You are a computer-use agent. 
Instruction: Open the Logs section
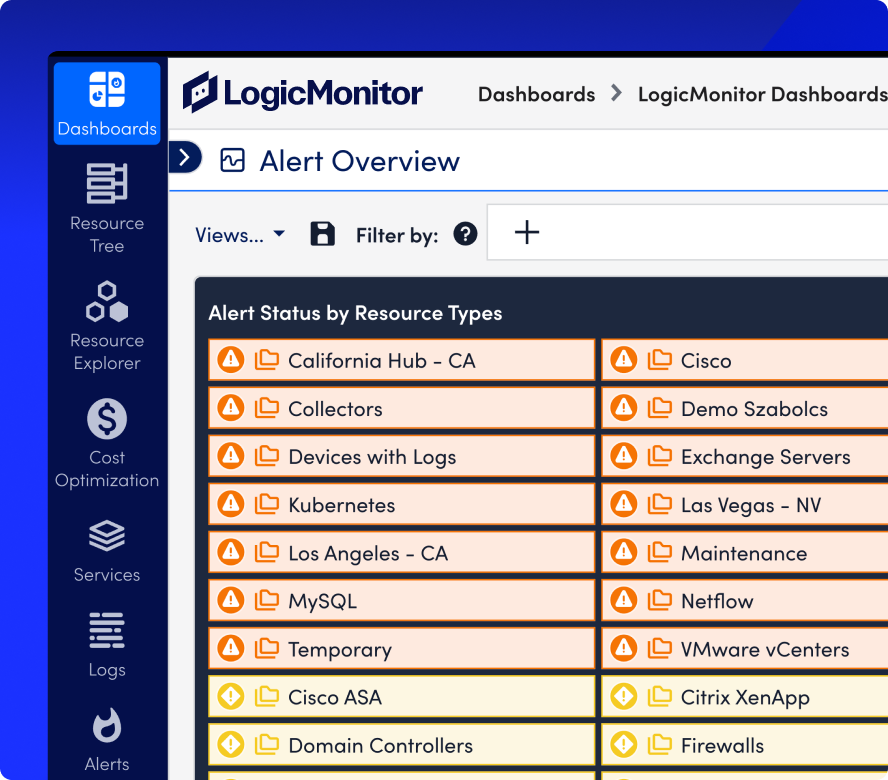coord(107,632)
